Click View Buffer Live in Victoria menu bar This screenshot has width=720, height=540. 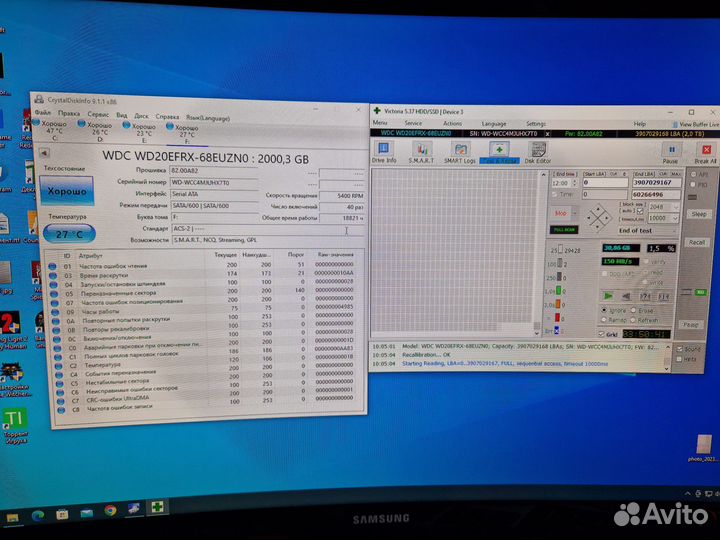point(695,124)
